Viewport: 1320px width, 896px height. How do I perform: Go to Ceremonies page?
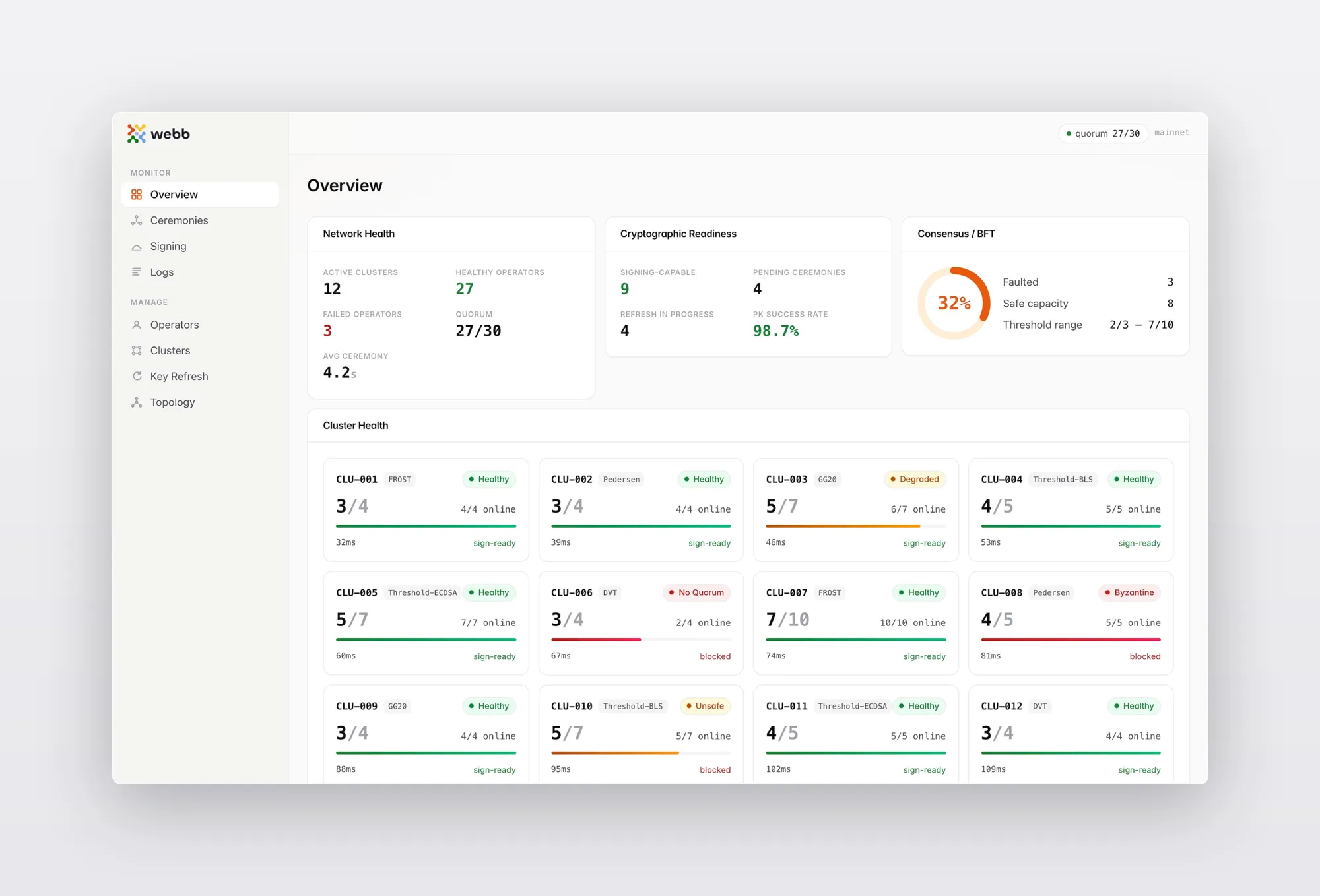pyautogui.click(x=200, y=220)
